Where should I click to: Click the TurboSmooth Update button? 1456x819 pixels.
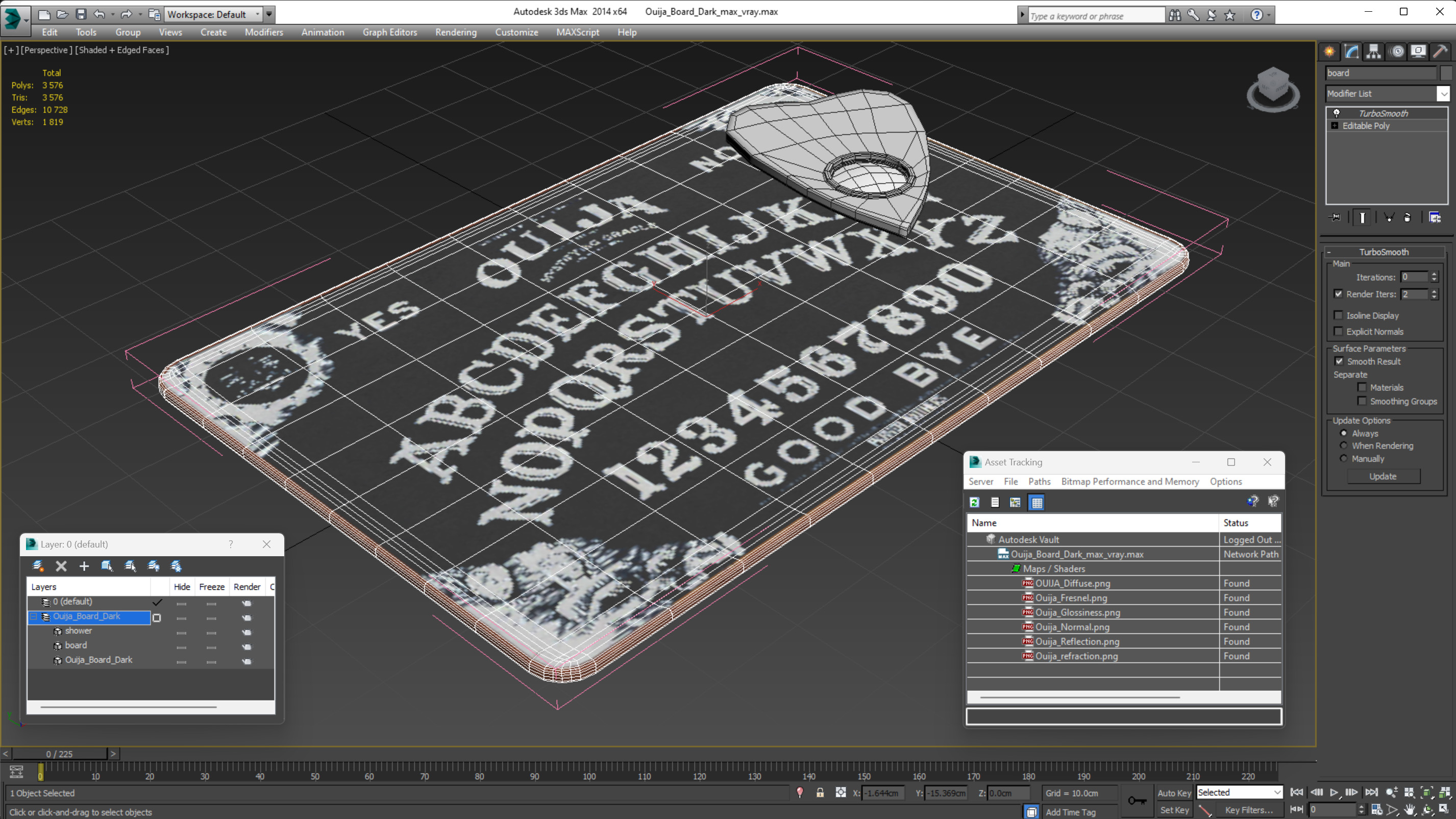[x=1383, y=476]
